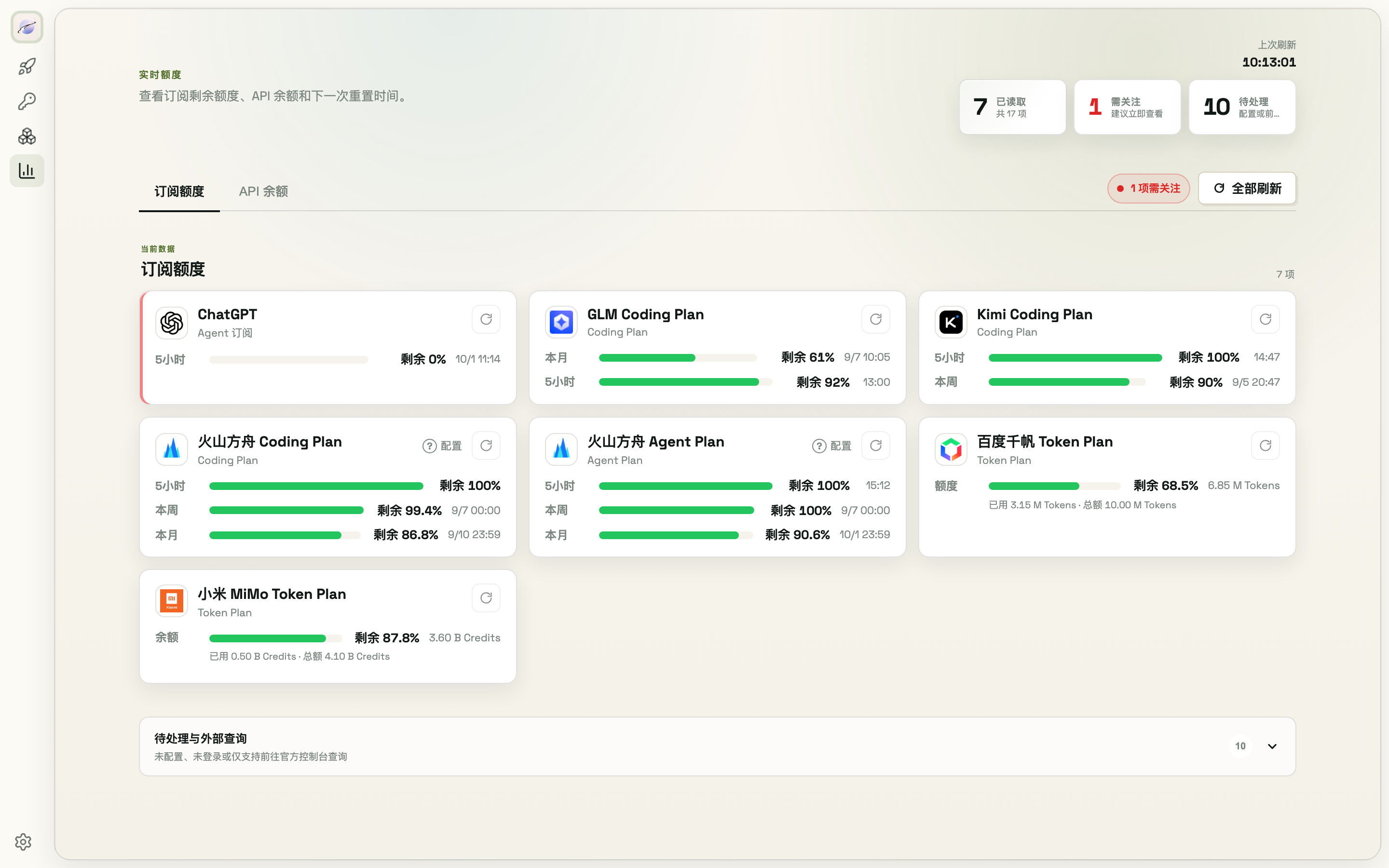Open the 1 需关注 summary card
Image resolution: width=1389 pixels, height=868 pixels.
coord(1127,108)
